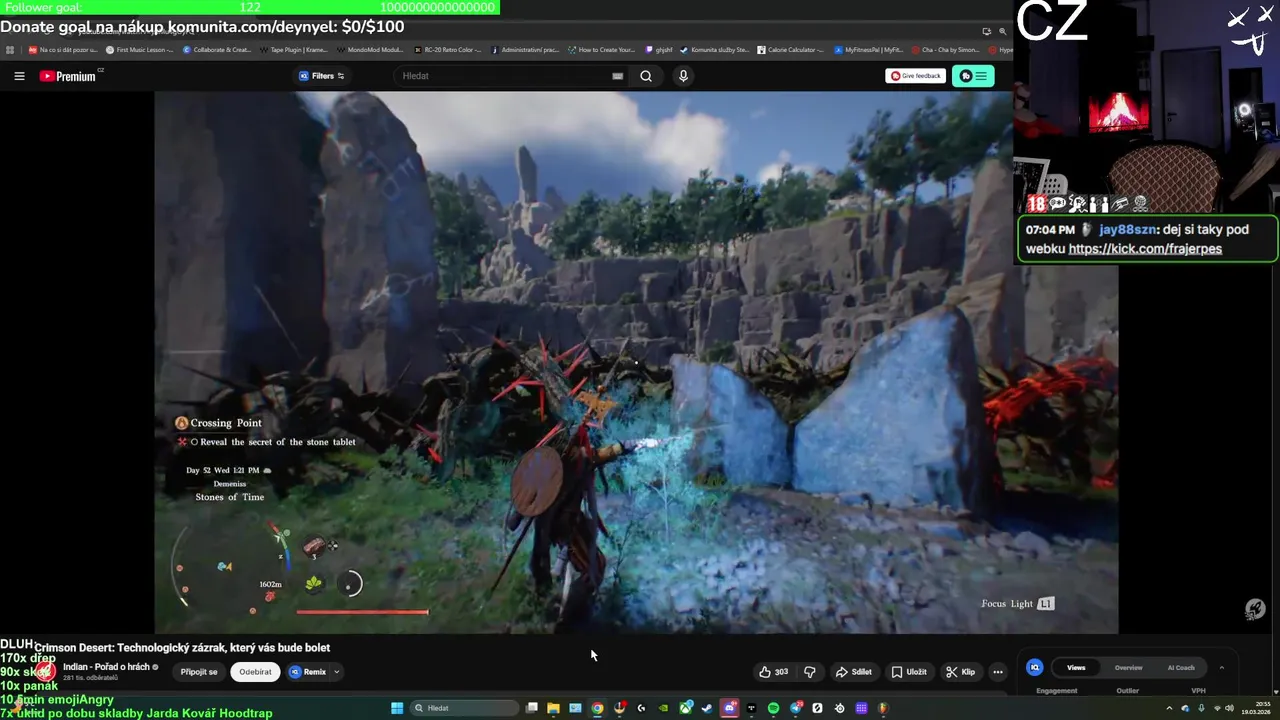Screen dimensions: 1280x720
Task: Click the Sdílet share button
Action: pos(854,672)
